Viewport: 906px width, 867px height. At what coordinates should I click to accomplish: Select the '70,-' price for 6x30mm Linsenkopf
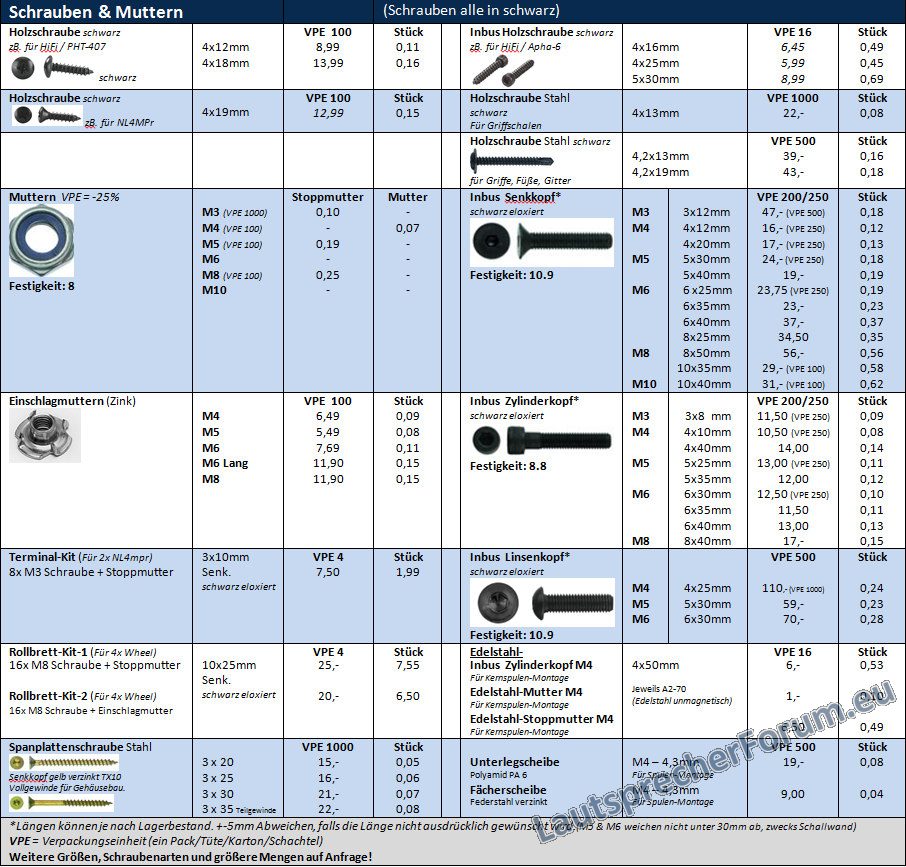(793, 619)
